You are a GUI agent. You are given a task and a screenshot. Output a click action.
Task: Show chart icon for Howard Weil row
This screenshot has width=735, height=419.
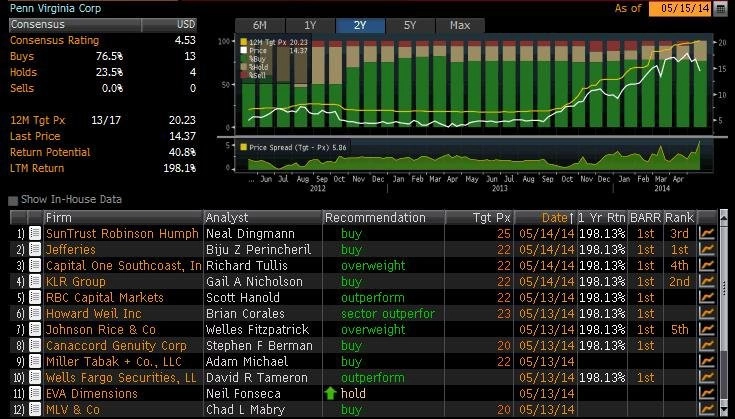tap(707, 313)
